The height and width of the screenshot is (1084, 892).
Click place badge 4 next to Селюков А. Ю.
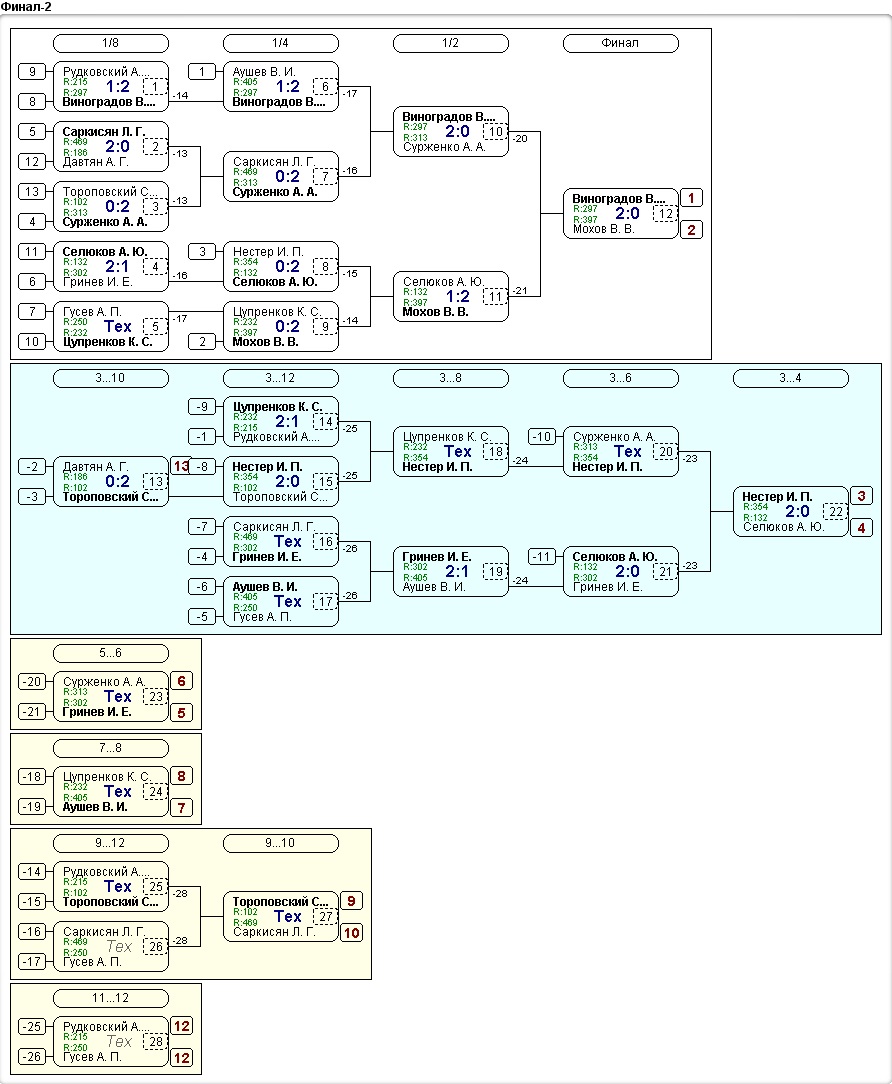pyautogui.click(x=862, y=527)
